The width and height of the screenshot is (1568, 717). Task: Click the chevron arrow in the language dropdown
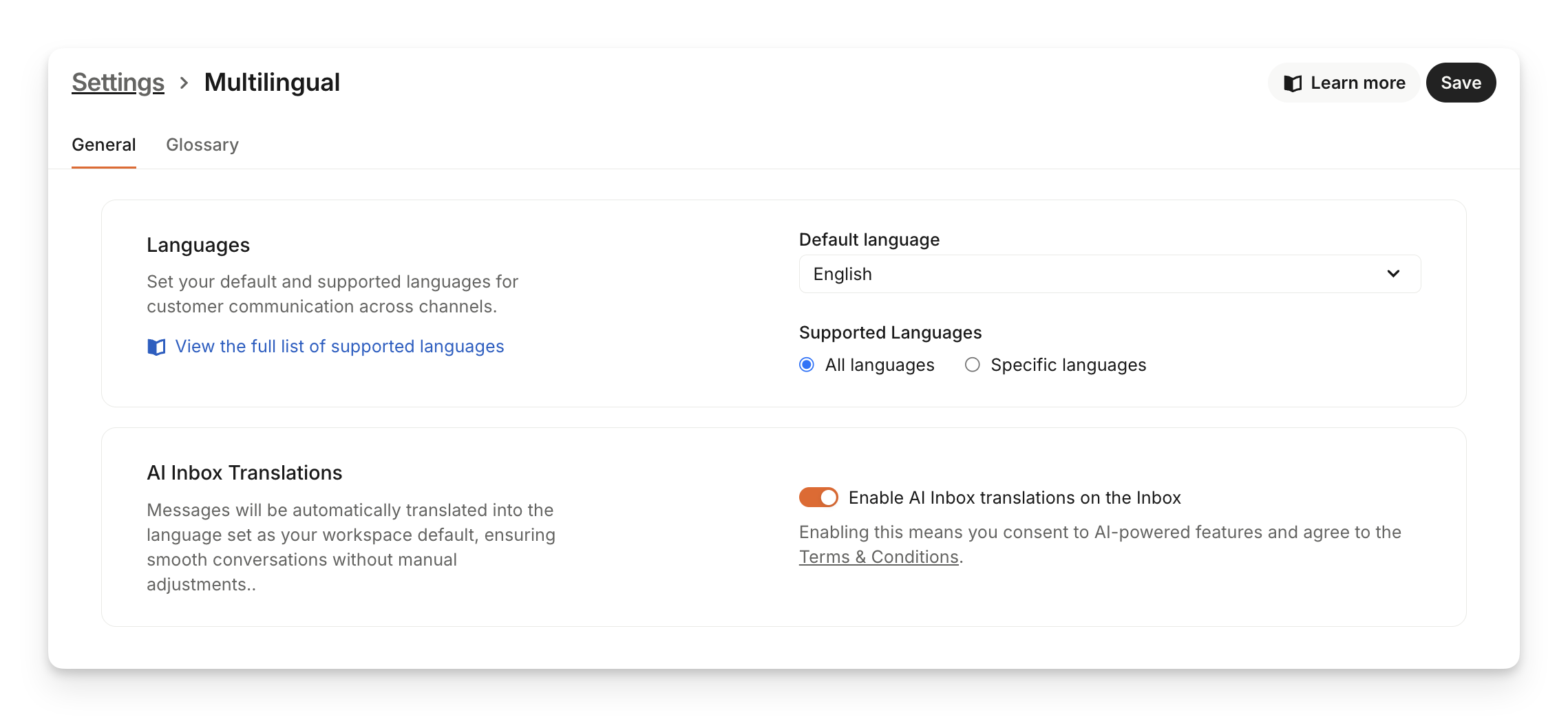click(x=1393, y=274)
